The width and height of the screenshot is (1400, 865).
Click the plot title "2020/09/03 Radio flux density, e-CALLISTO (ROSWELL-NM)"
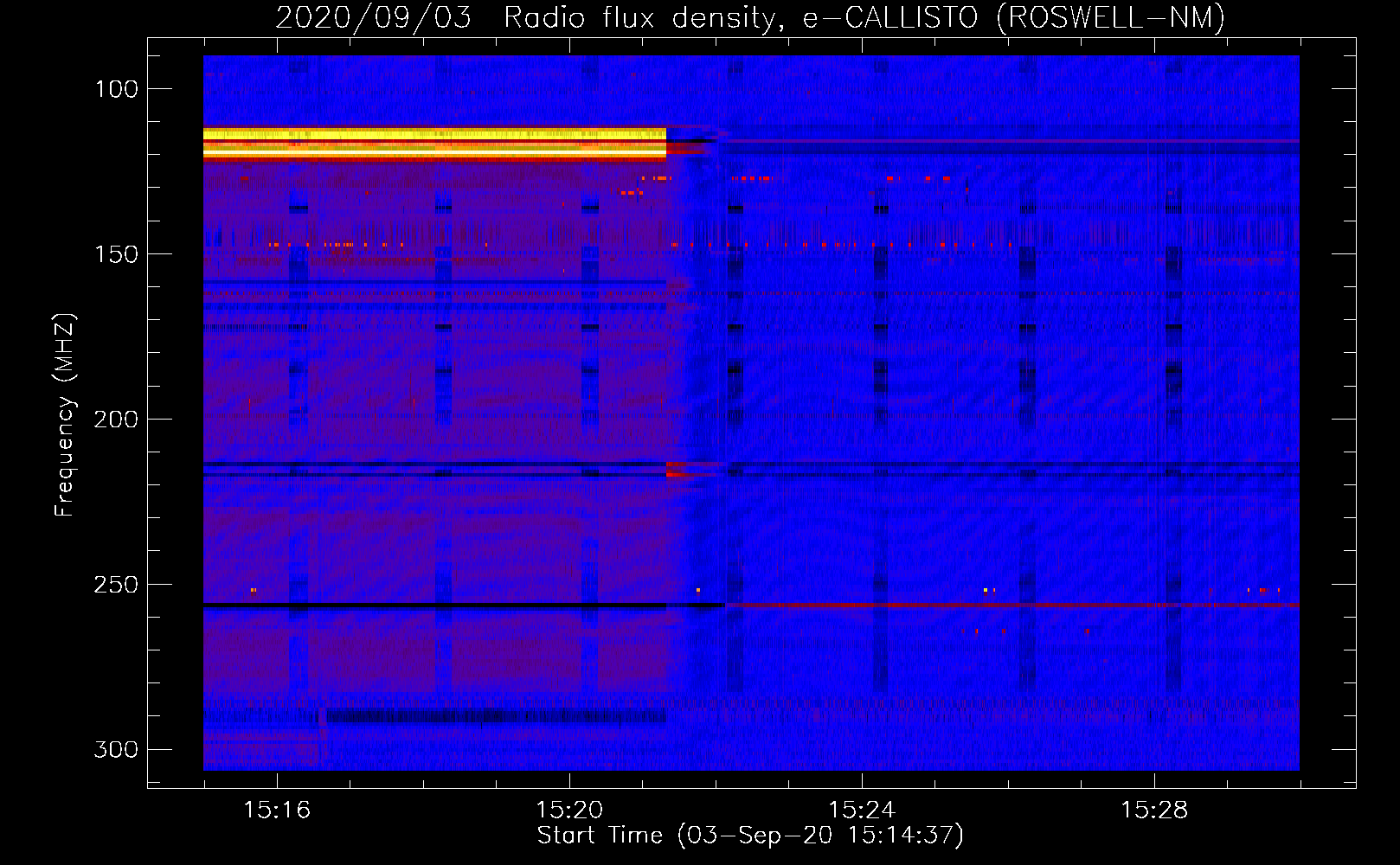tap(750, 17)
